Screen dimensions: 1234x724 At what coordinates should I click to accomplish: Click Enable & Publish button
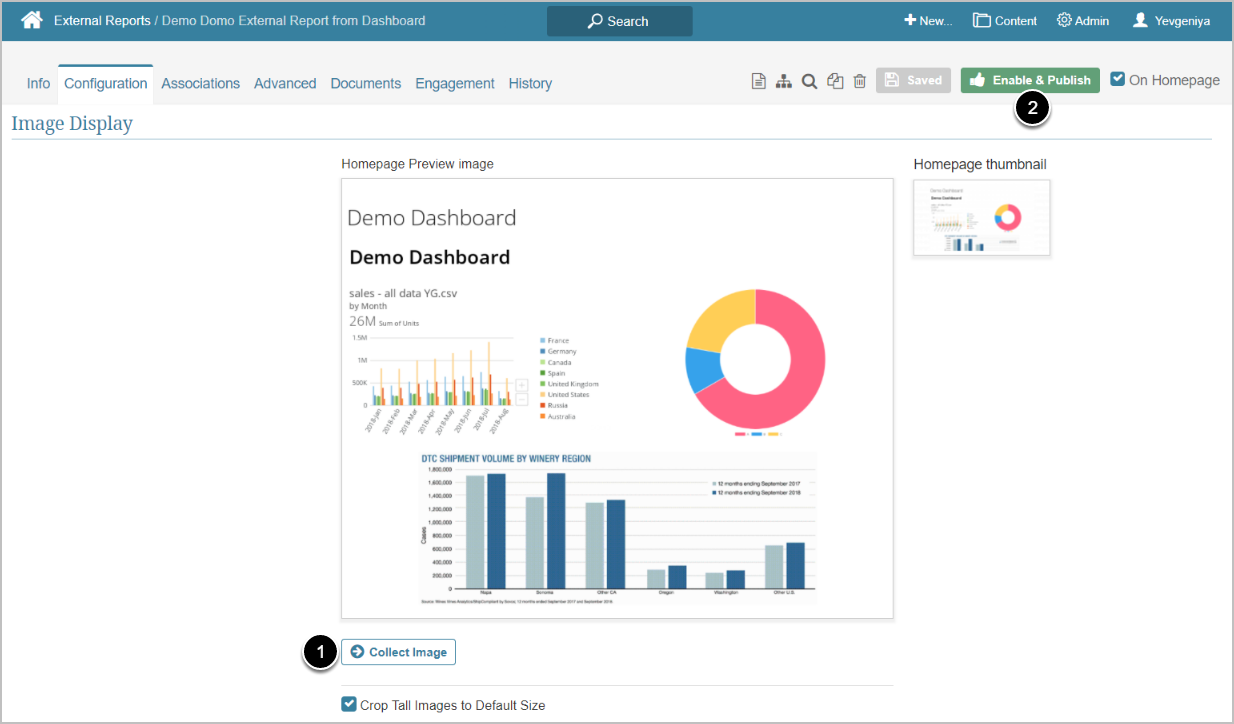coord(1030,80)
